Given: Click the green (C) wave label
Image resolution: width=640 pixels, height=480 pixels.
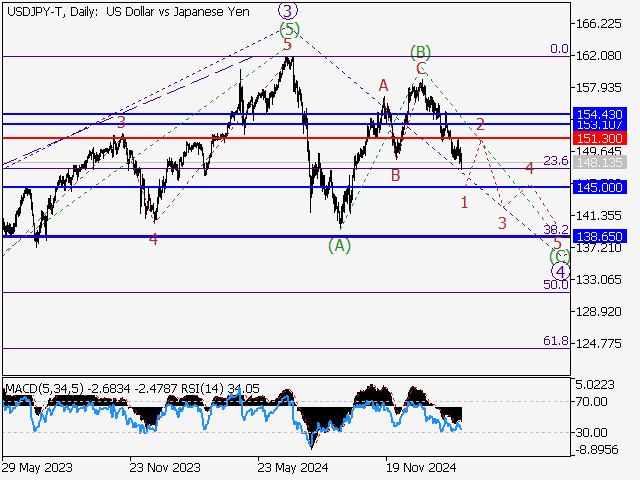Looking at the screenshot, I should pos(559,257).
